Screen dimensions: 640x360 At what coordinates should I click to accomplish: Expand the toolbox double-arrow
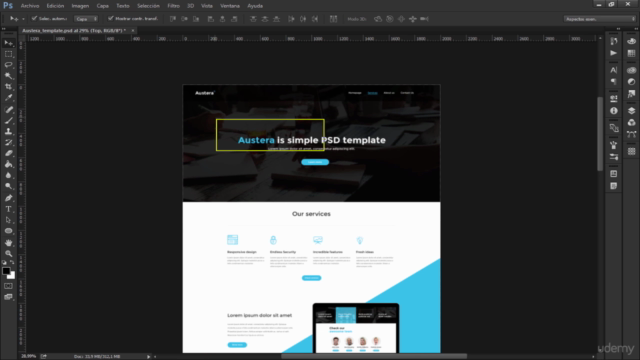coord(4,29)
